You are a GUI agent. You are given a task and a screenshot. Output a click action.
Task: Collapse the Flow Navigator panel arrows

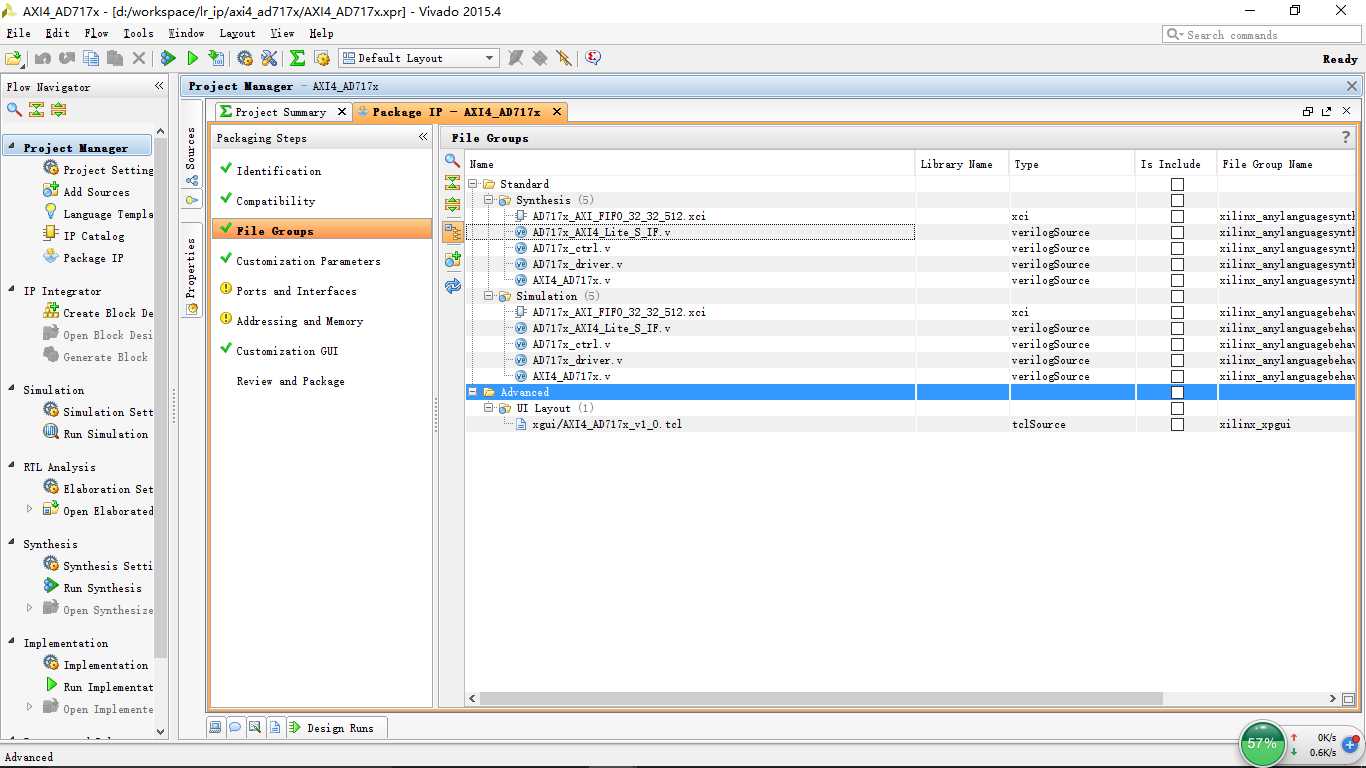(159, 86)
